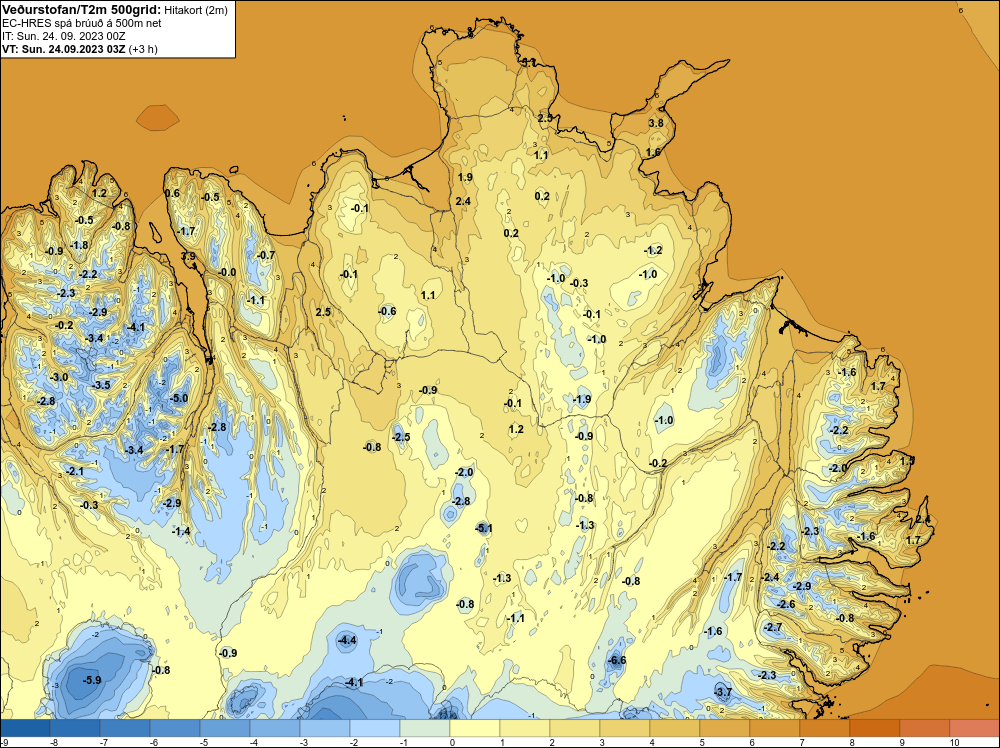Pick the legend swatch between -9 and -8

click(25, 728)
